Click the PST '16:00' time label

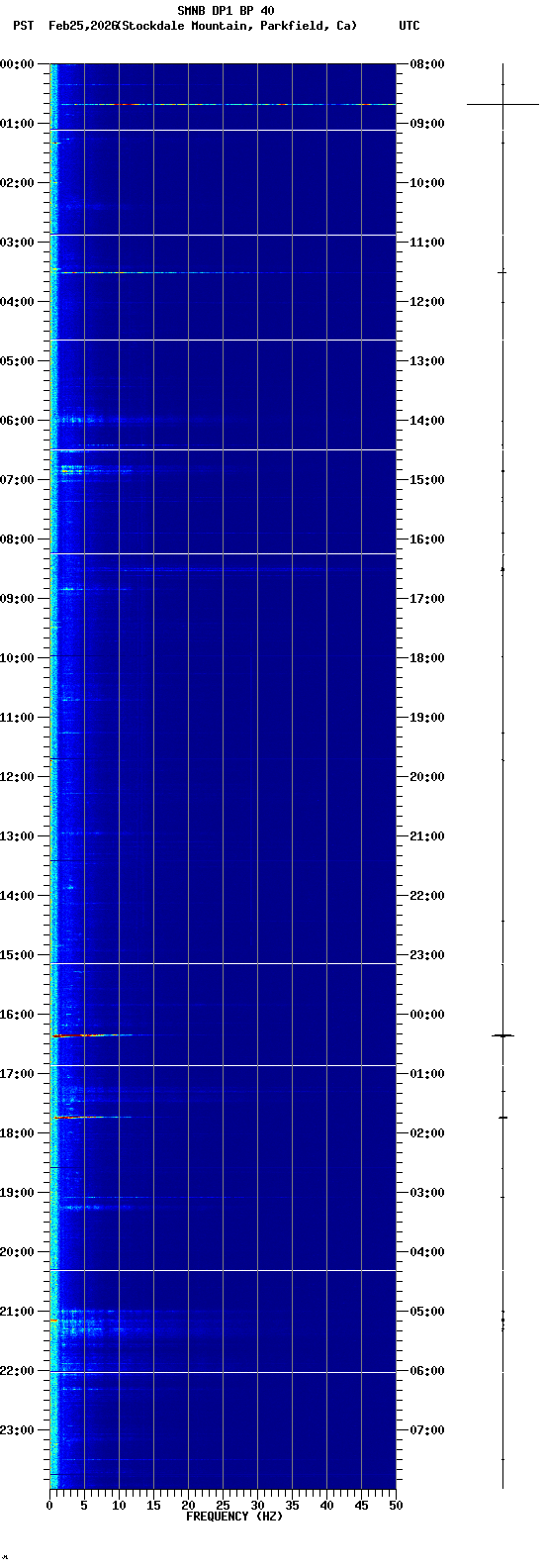[x=17, y=1015]
